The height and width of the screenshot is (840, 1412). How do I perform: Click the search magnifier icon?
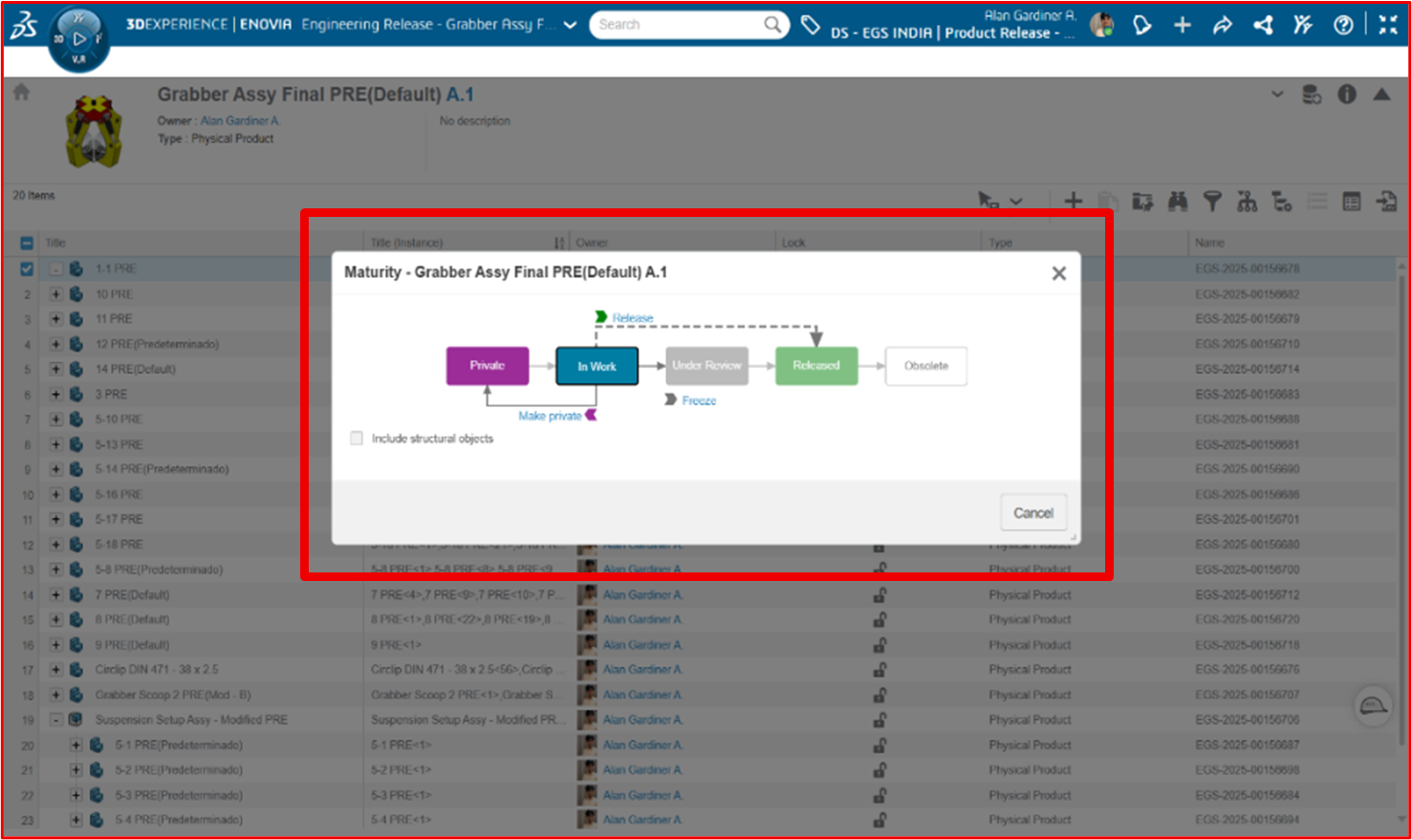coord(772,25)
